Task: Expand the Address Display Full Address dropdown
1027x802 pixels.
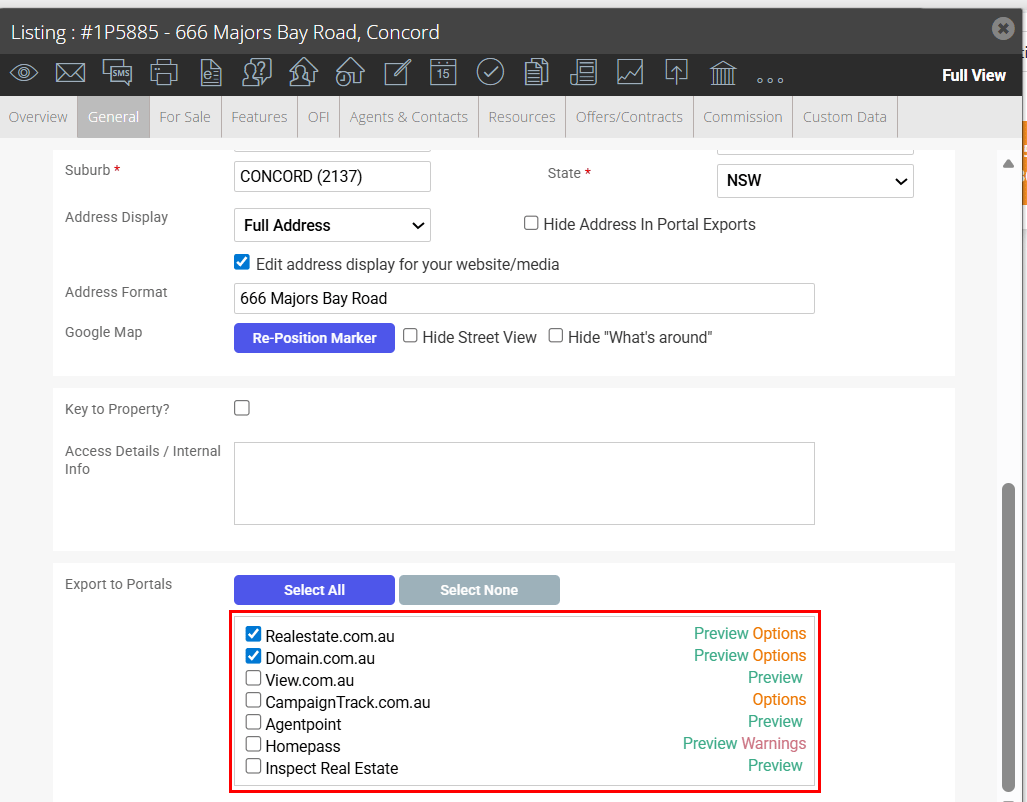Action: pyautogui.click(x=332, y=225)
